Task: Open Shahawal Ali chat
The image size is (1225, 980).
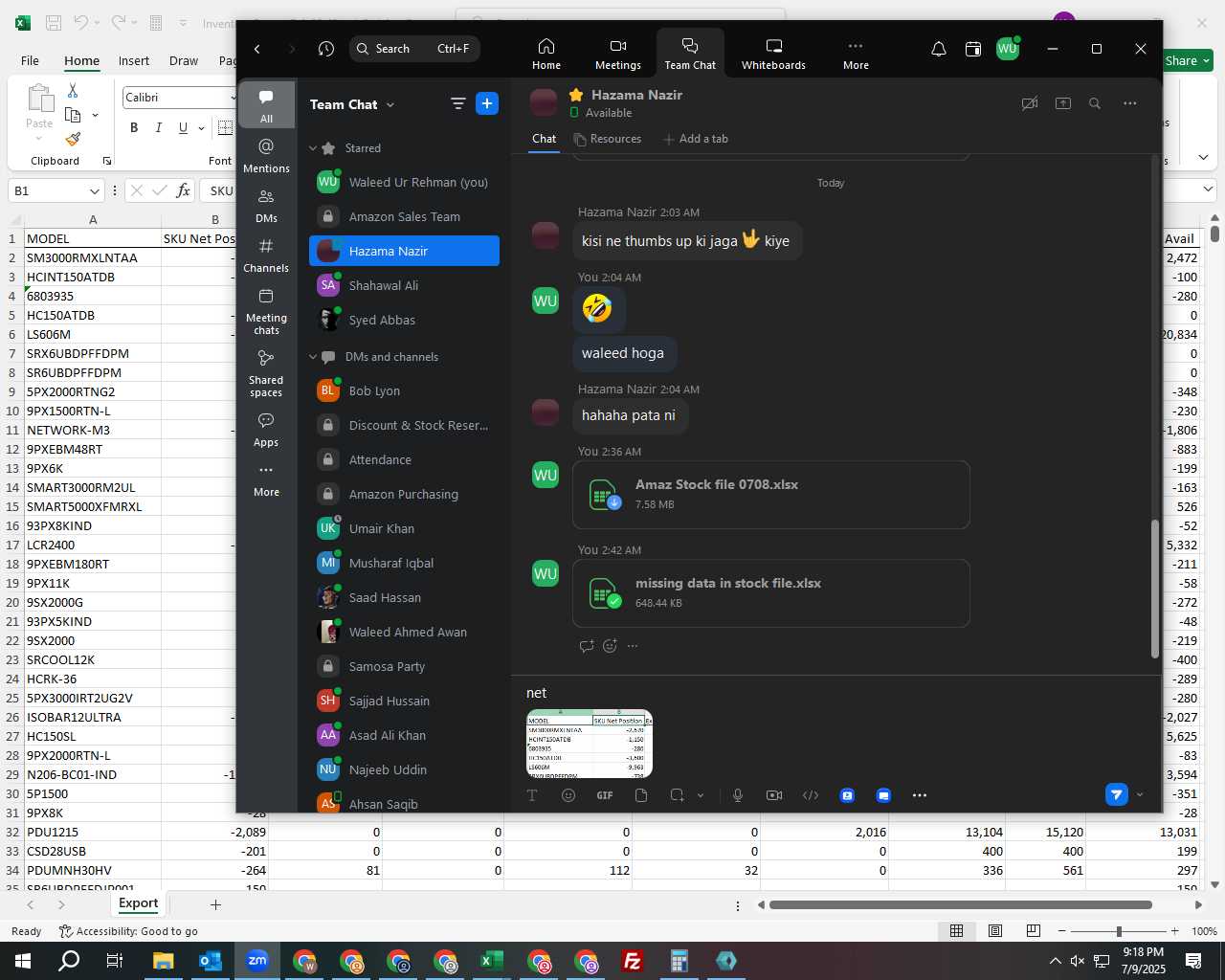Action: click(404, 285)
